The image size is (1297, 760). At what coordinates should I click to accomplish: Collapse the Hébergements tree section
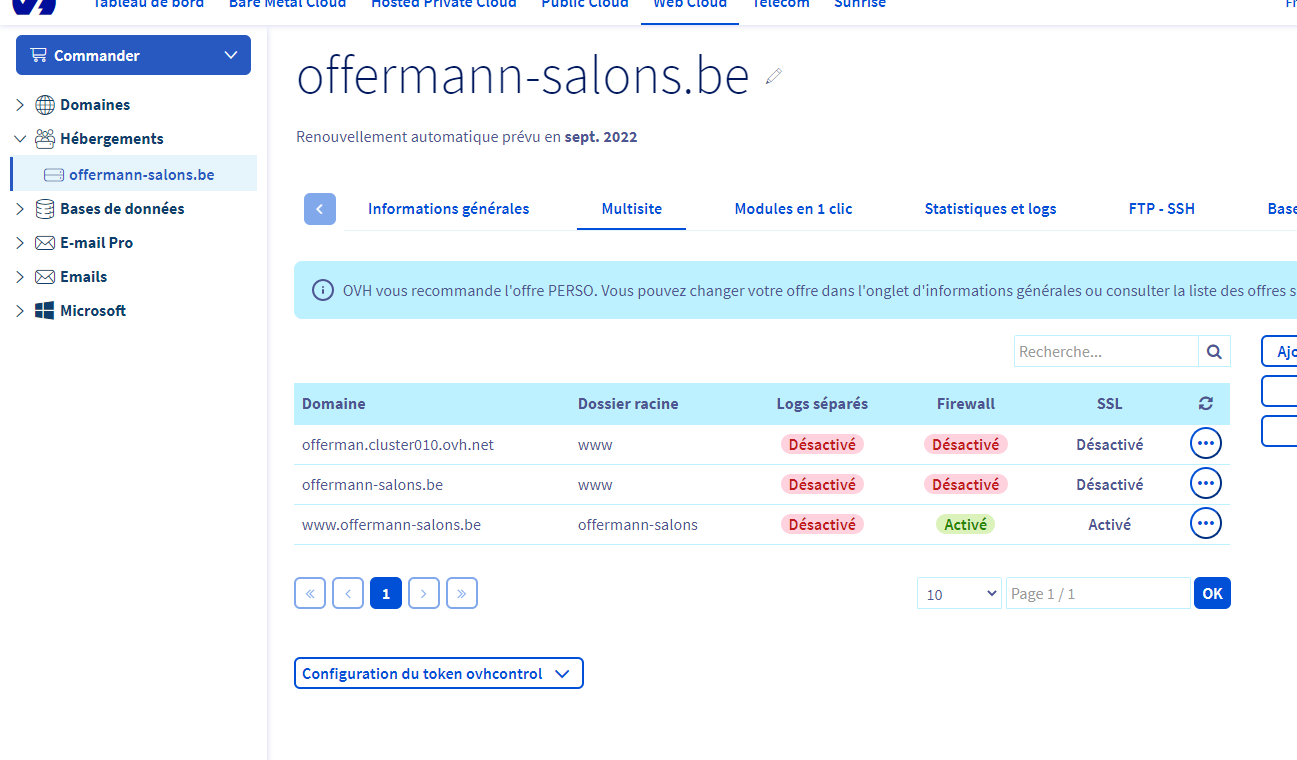(20, 139)
